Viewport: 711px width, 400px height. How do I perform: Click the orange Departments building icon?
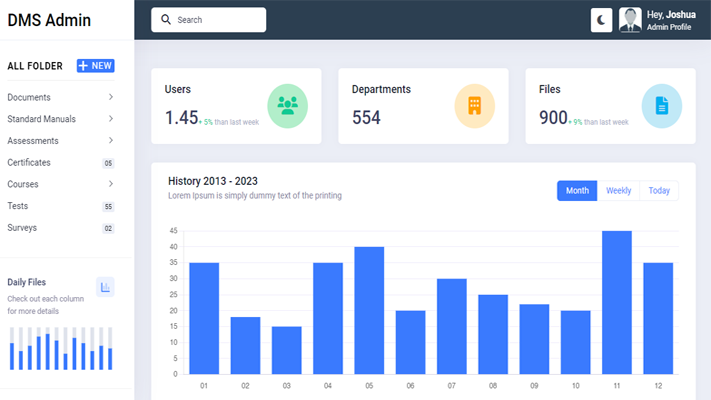(475, 106)
